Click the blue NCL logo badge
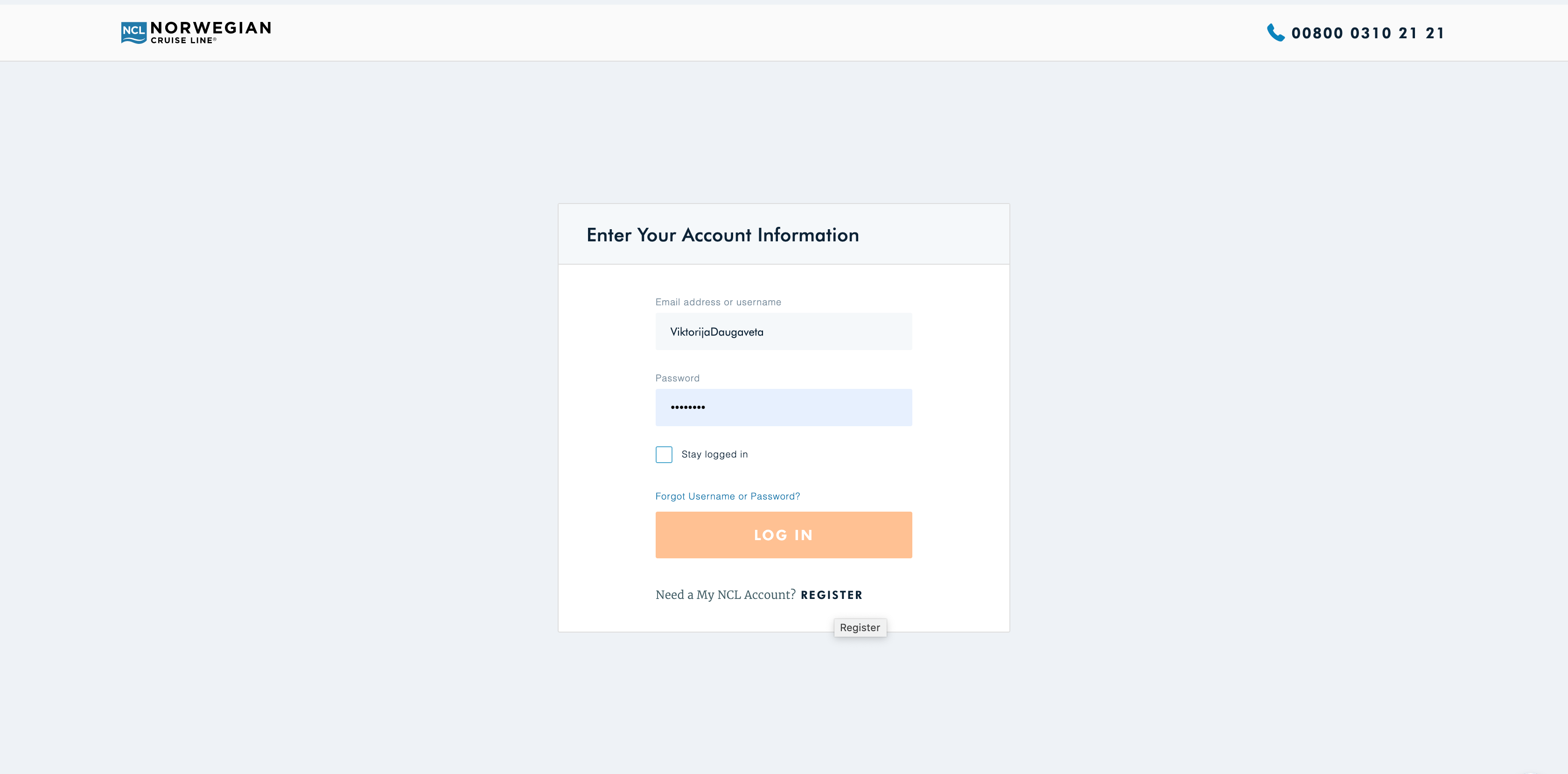This screenshot has width=1568, height=774. coord(133,33)
